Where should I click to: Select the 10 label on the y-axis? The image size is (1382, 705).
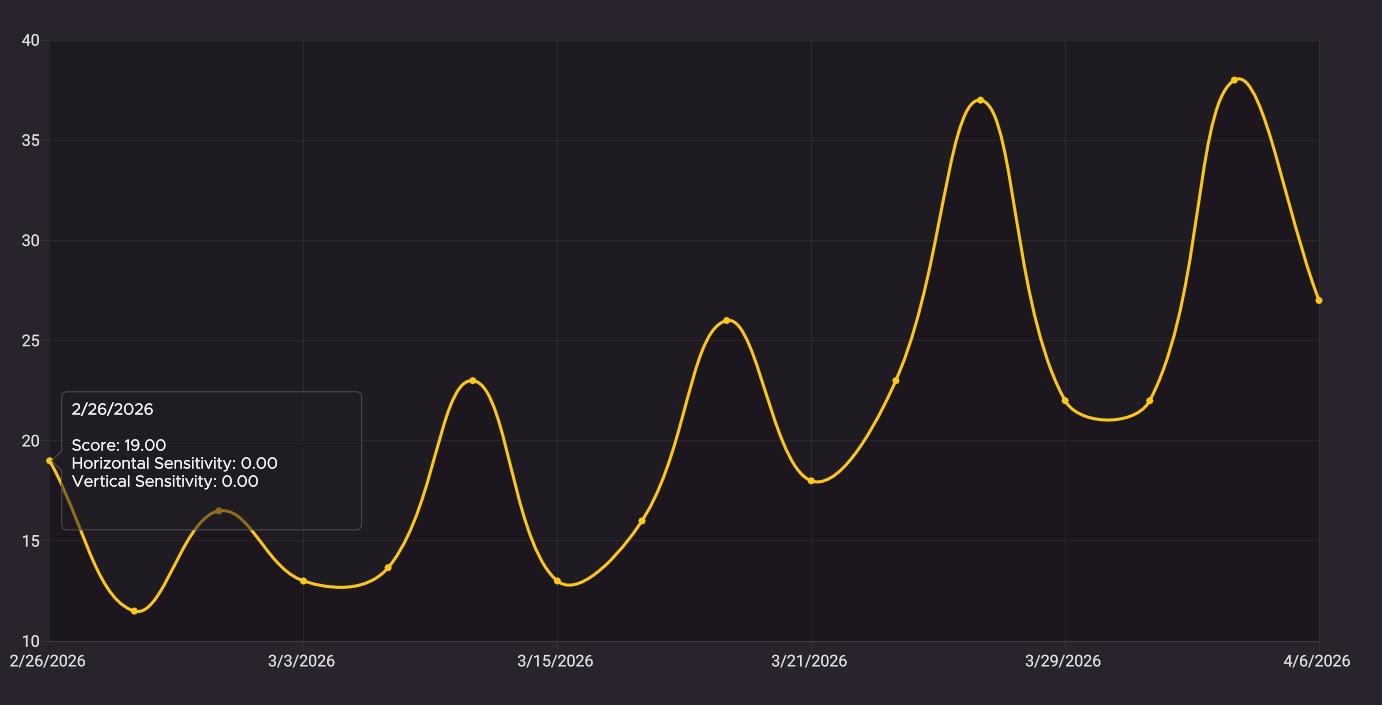[x=32, y=641]
